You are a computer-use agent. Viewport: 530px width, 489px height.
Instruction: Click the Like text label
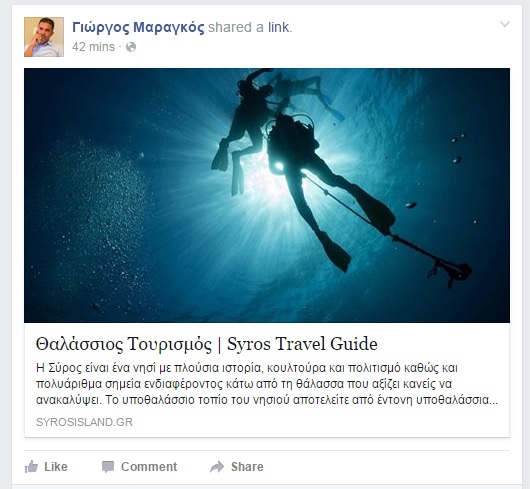point(56,467)
